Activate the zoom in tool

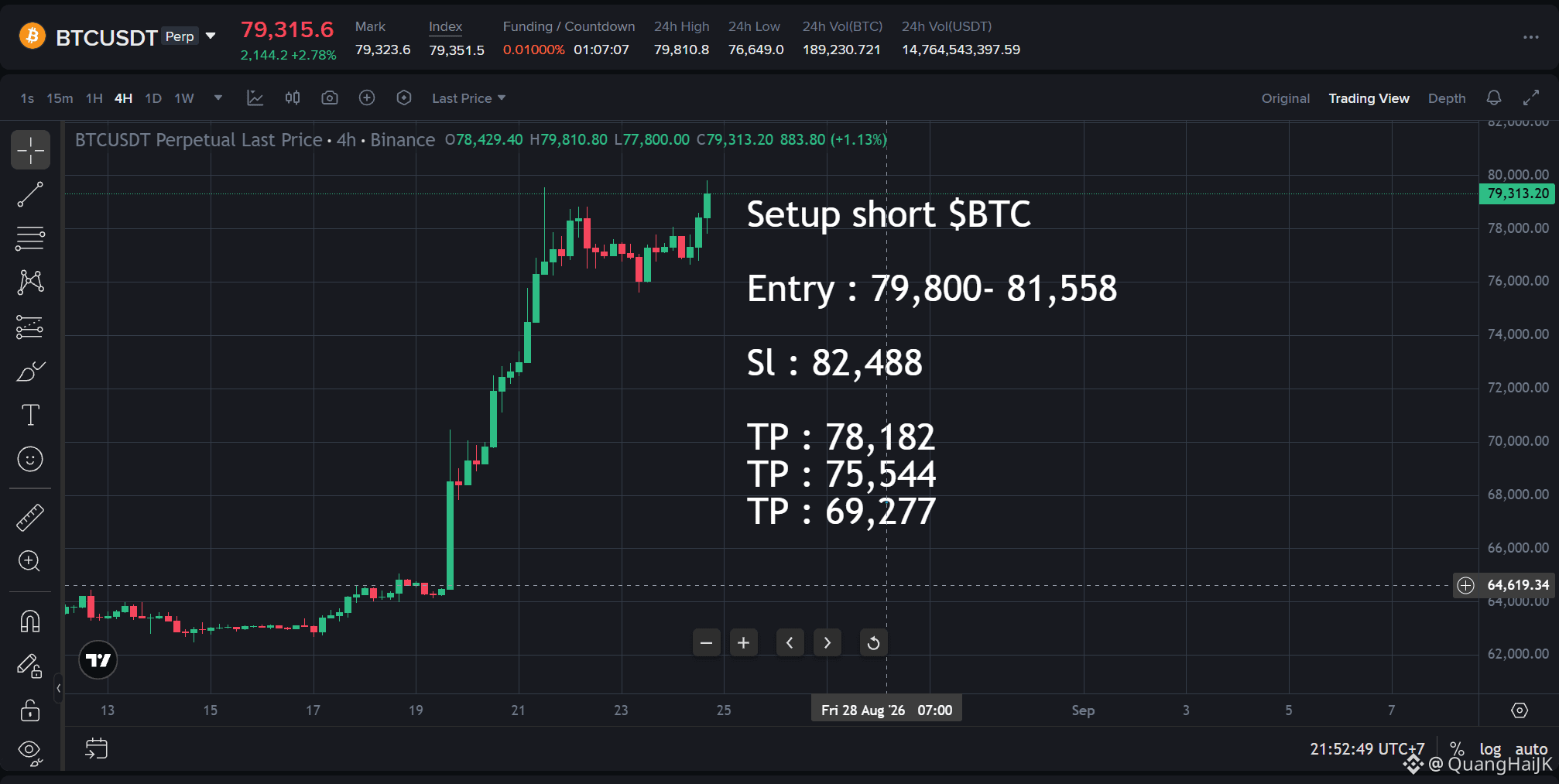click(30, 561)
